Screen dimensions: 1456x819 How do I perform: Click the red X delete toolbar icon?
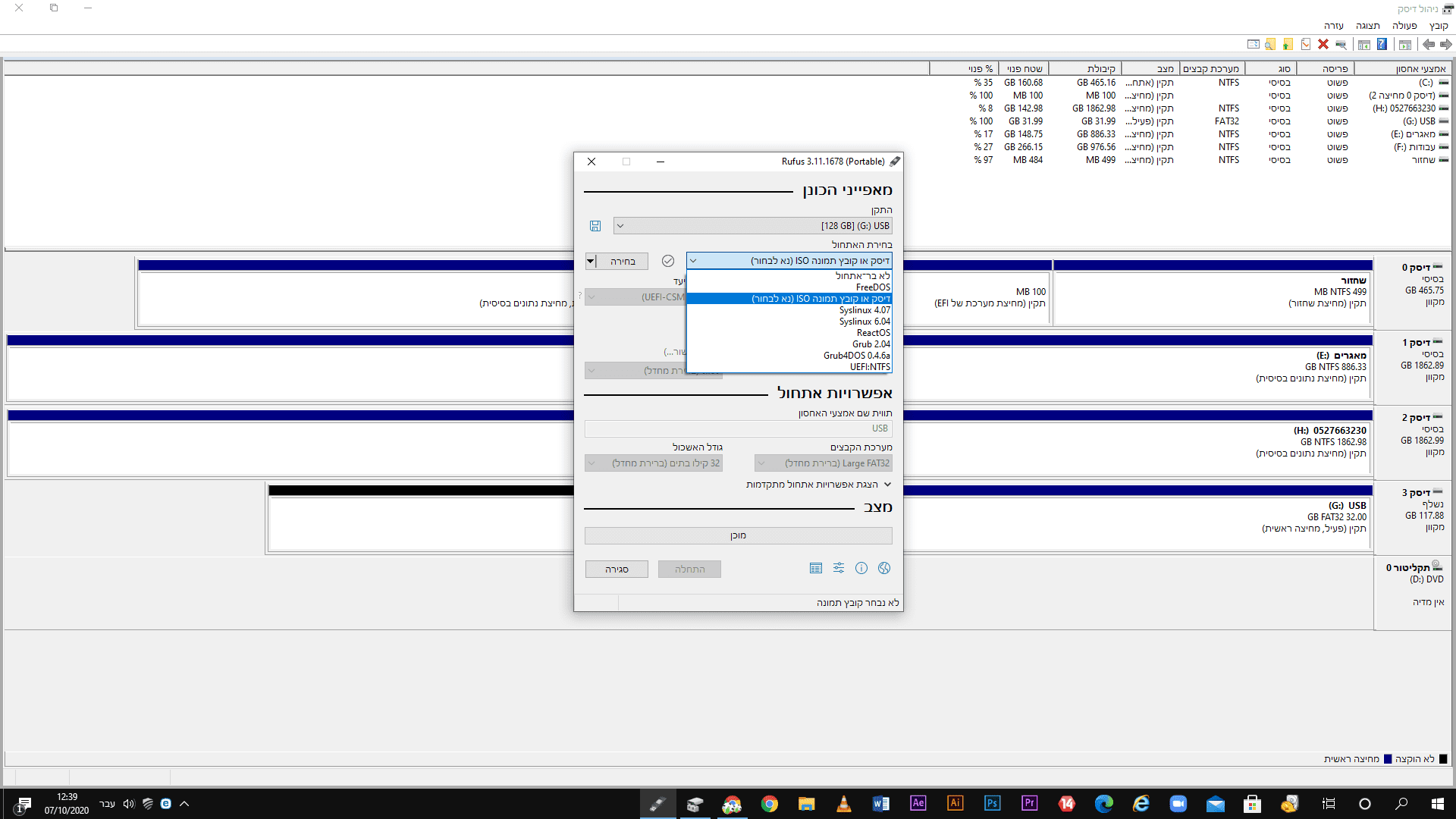[x=1323, y=44]
